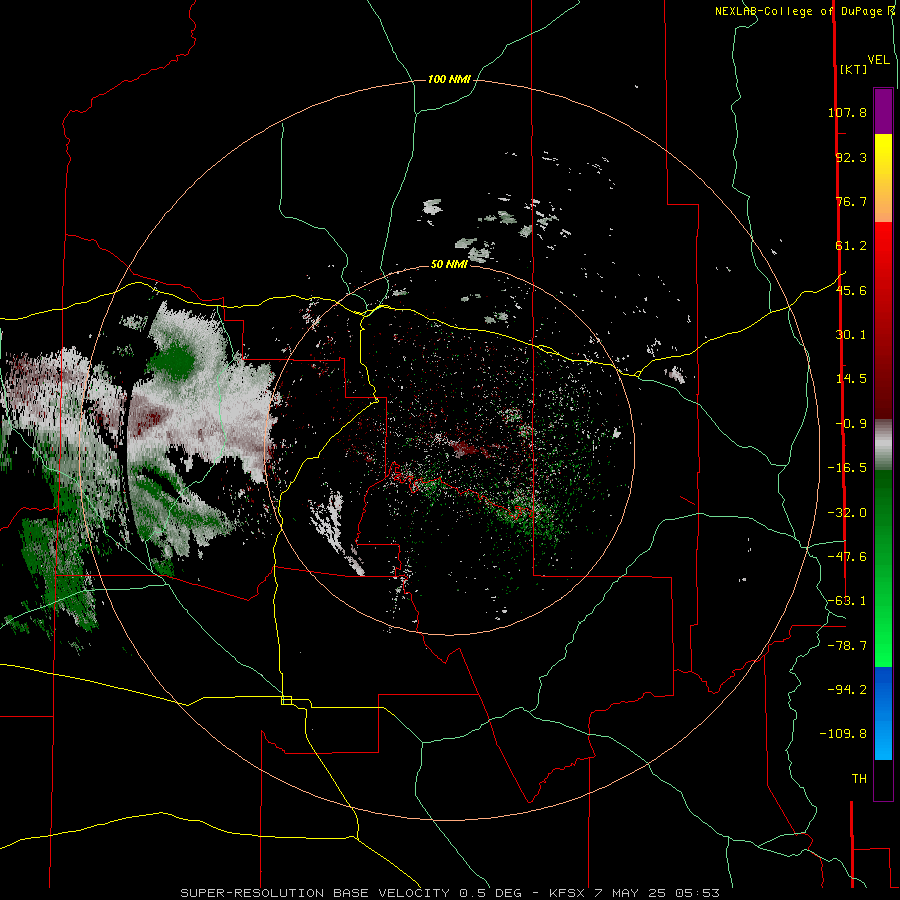Click the -16.5 scale value
Image resolution: width=900 pixels, height=900 pixels.
847,468
